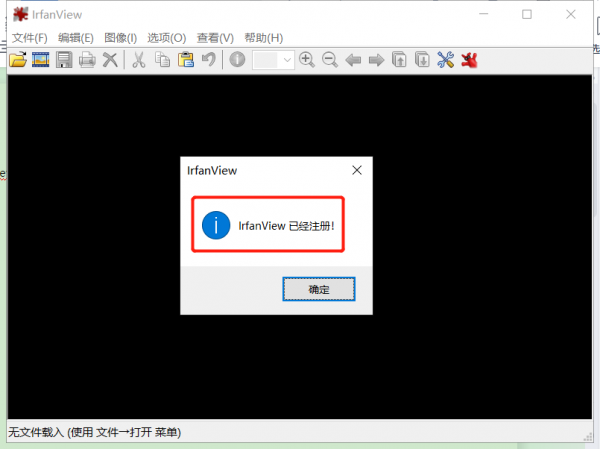Open Properties/Settings wrench icon

click(446, 60)
